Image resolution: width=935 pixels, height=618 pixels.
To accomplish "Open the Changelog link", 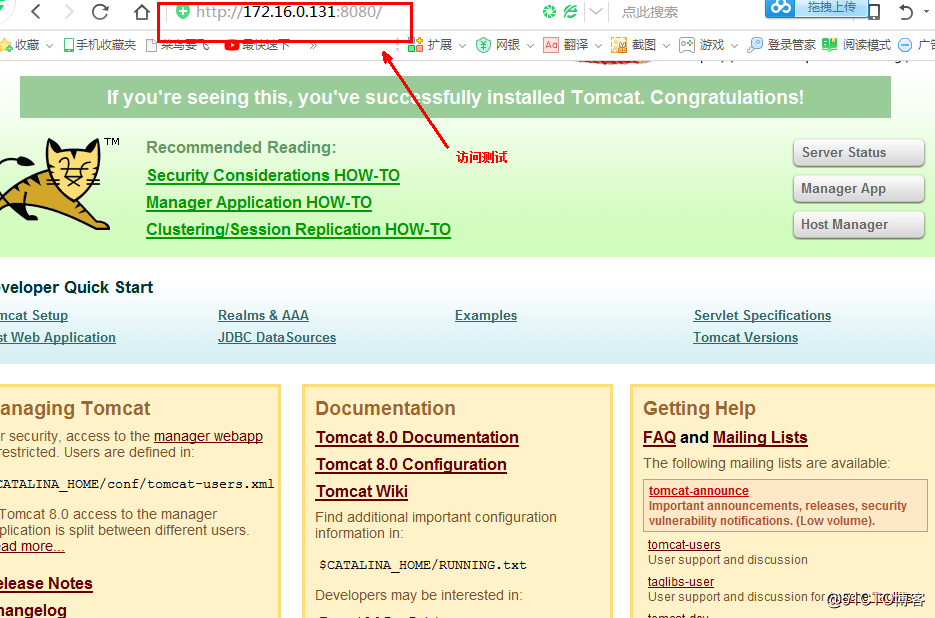I will (x=33, y=610).
